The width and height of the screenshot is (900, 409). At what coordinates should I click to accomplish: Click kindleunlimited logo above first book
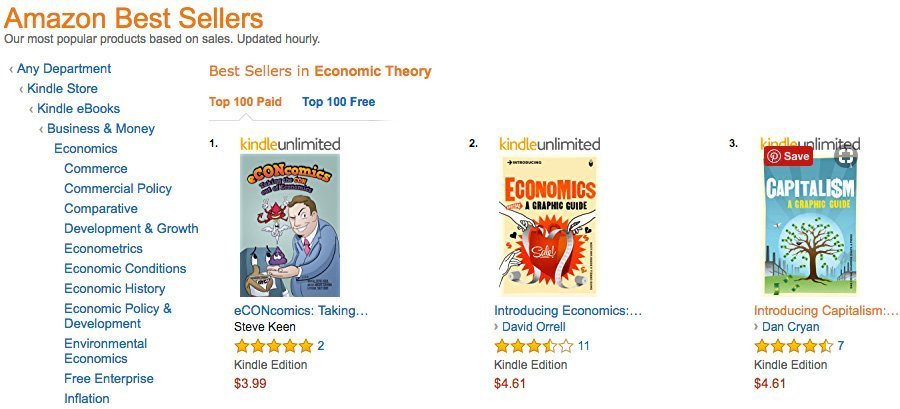[x=290, y=143]
